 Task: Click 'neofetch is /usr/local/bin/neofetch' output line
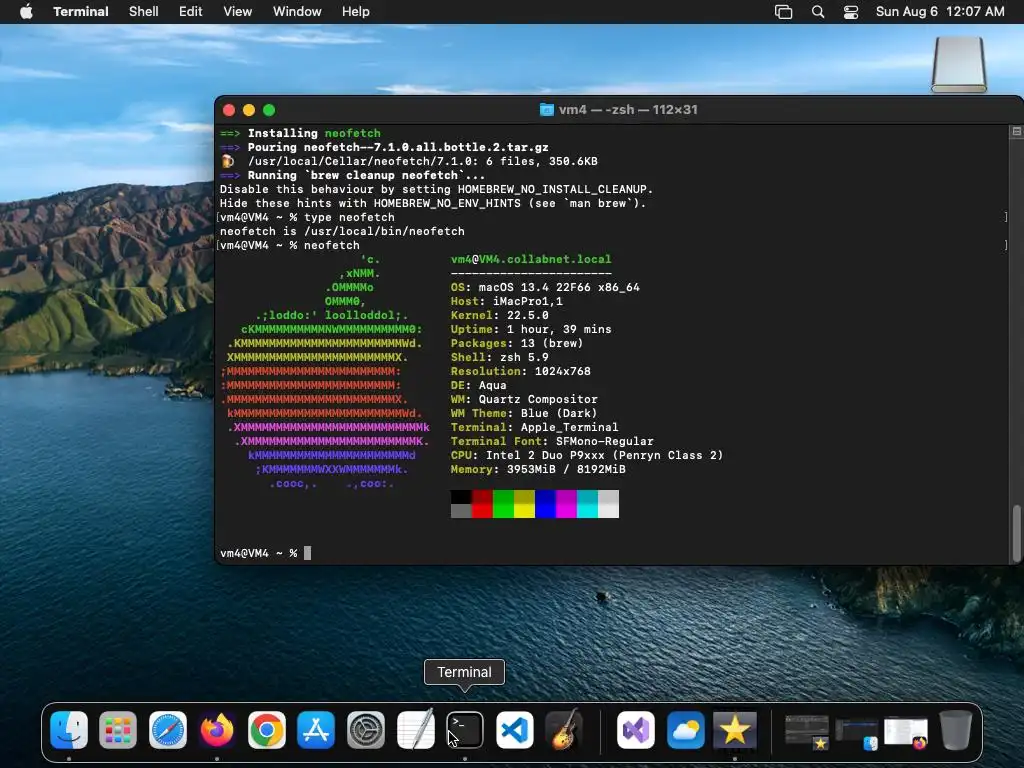(342, 231)
